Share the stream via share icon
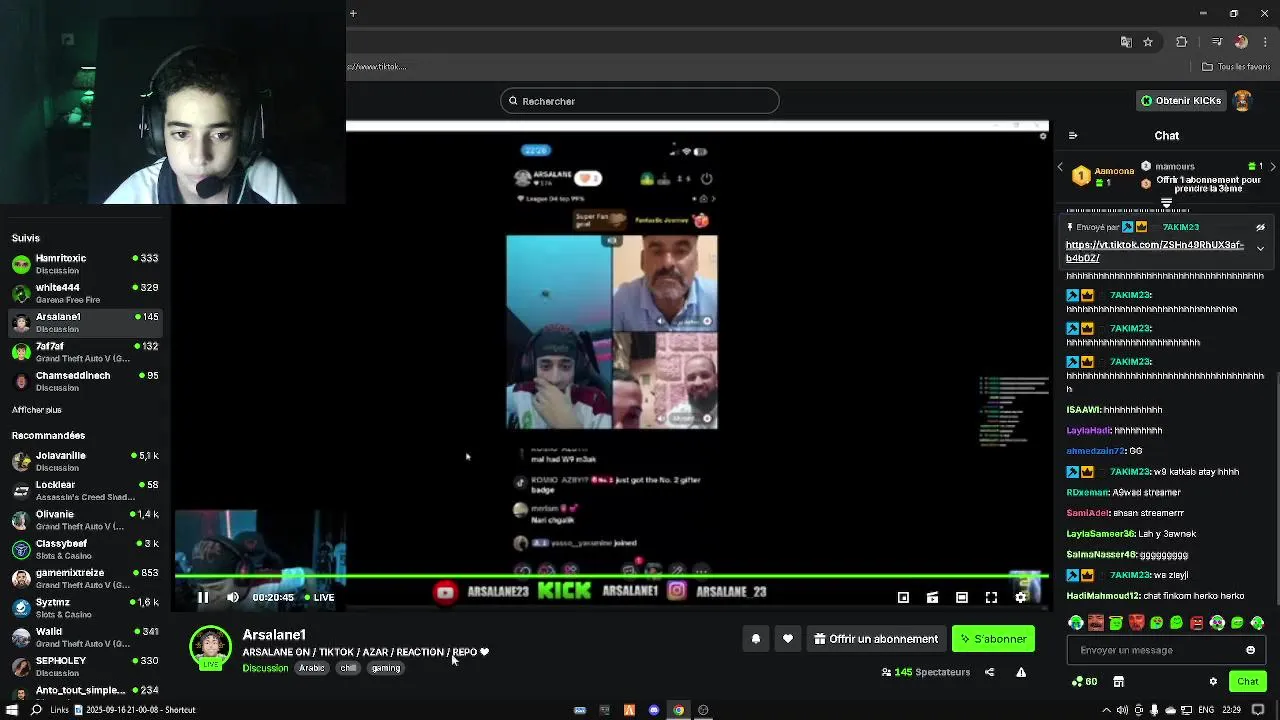The image size is (1280, 720). [990, 672]
